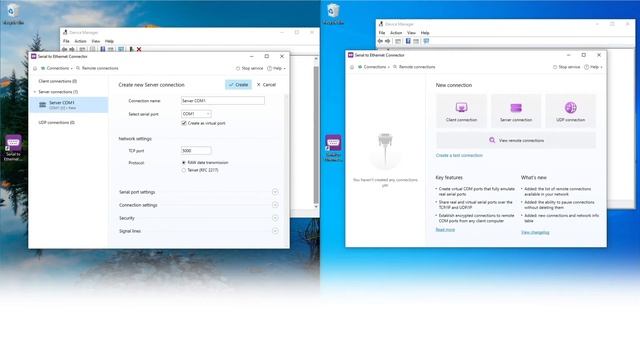640x360 pixels.
Task: Expand the Security section
Action: [x=275, y=218]
